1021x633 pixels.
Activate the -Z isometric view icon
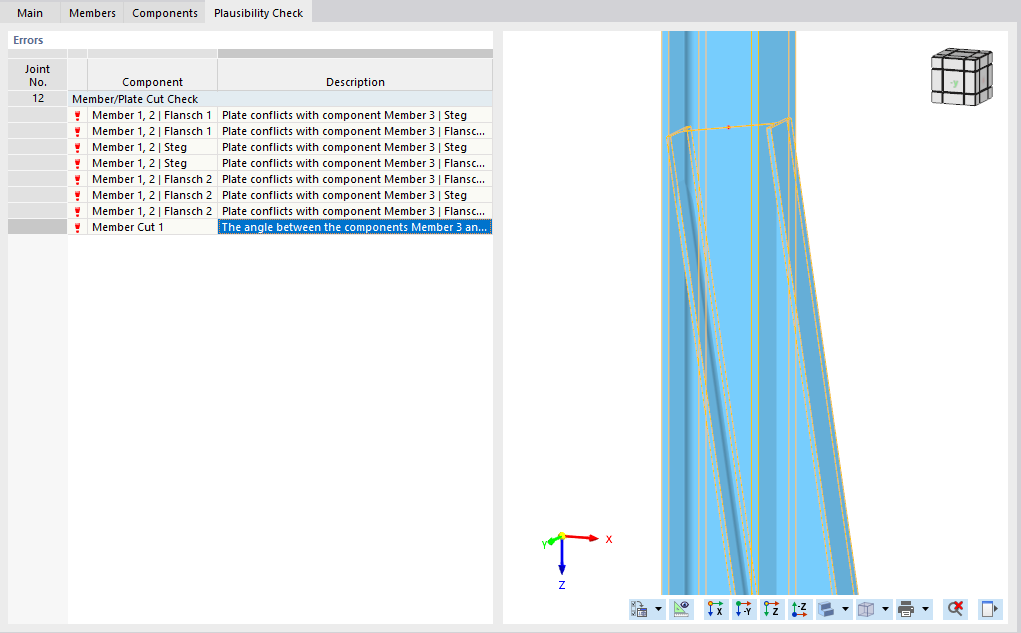tap(800, 609)
